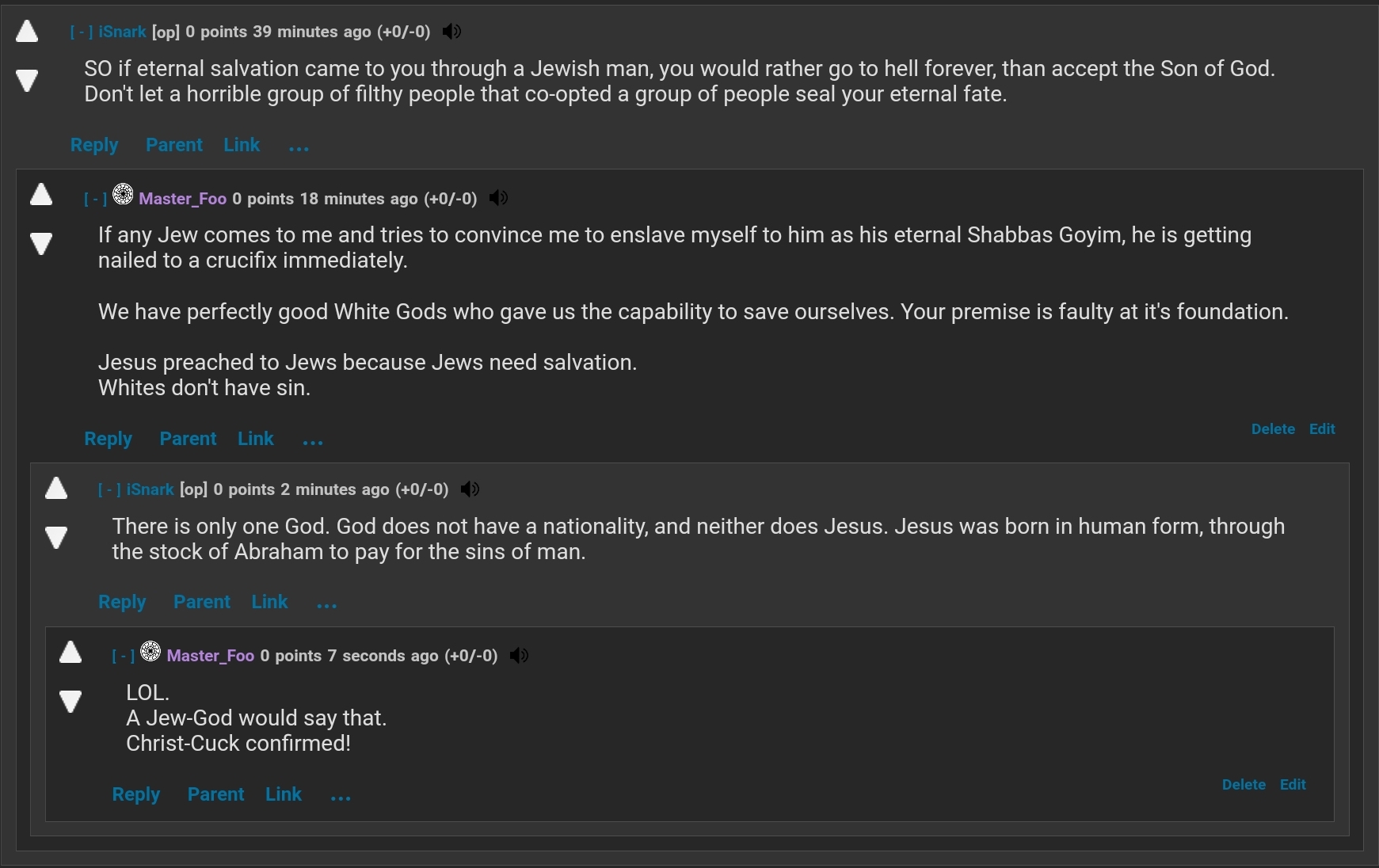Collapse iSnark's 2 minutes ago comment

[109, 490]
